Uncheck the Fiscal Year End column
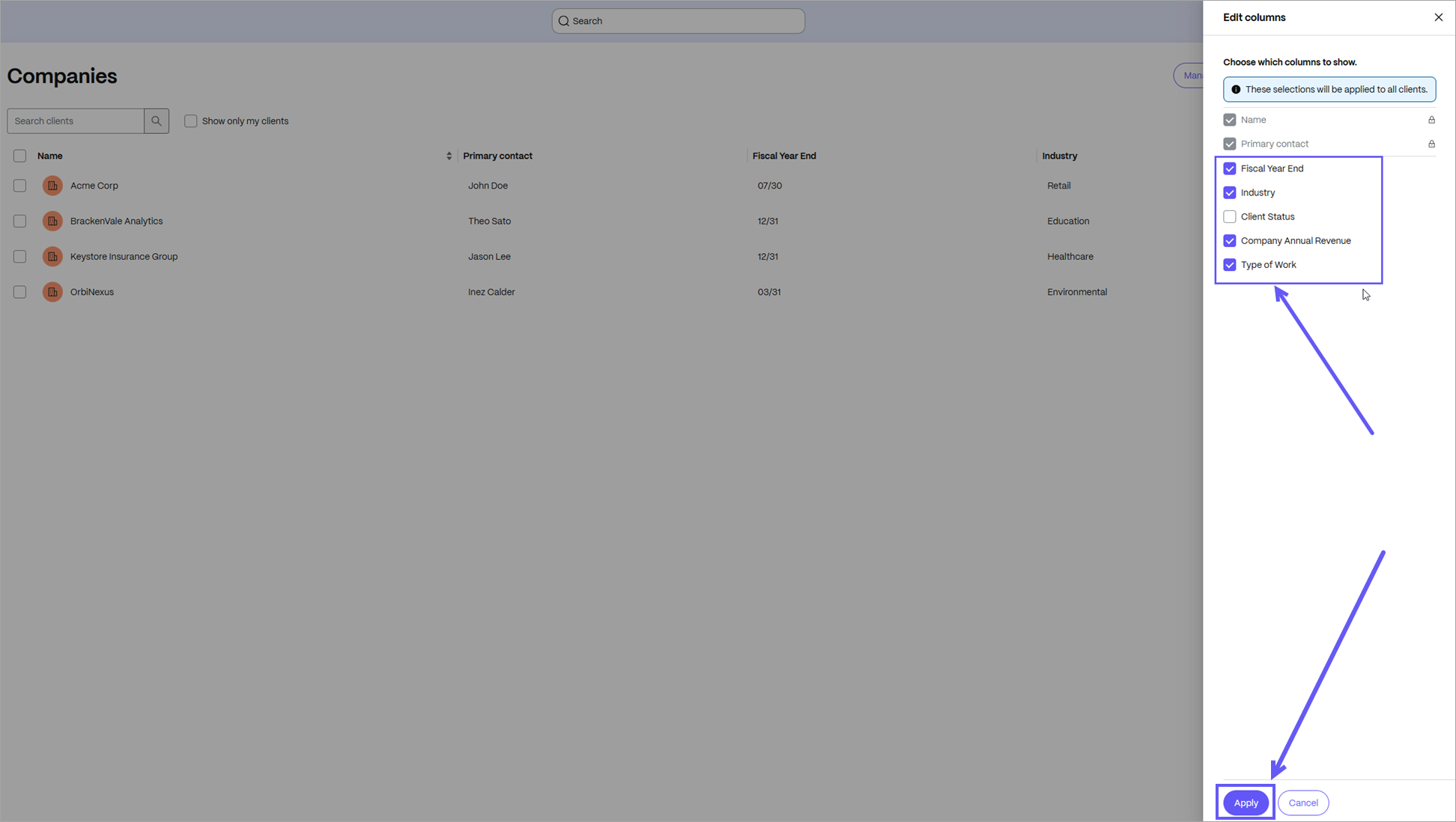The image size is (1456, 822). 1230,168
